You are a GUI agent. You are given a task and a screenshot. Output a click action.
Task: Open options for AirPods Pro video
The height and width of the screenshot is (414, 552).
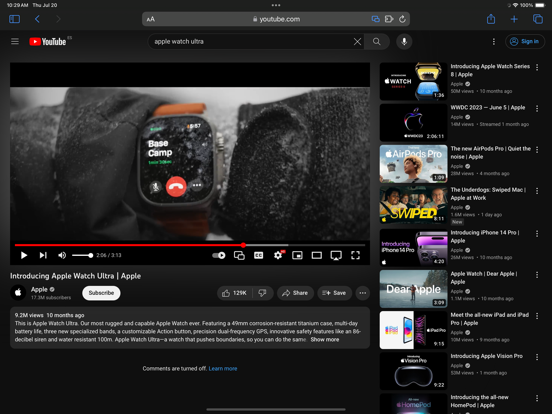537,150
